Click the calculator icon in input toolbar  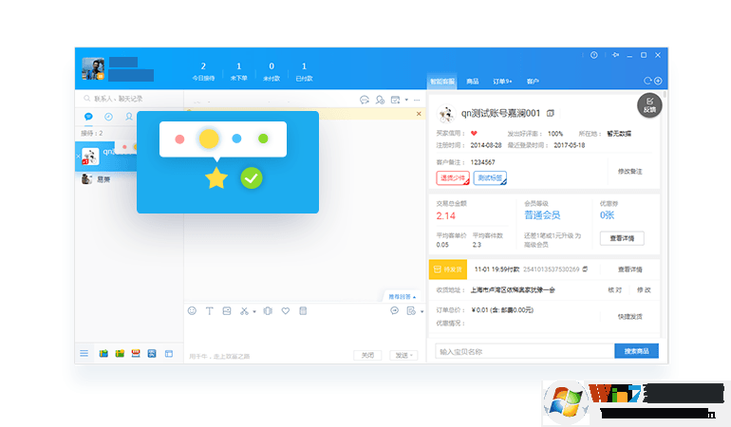303,311
